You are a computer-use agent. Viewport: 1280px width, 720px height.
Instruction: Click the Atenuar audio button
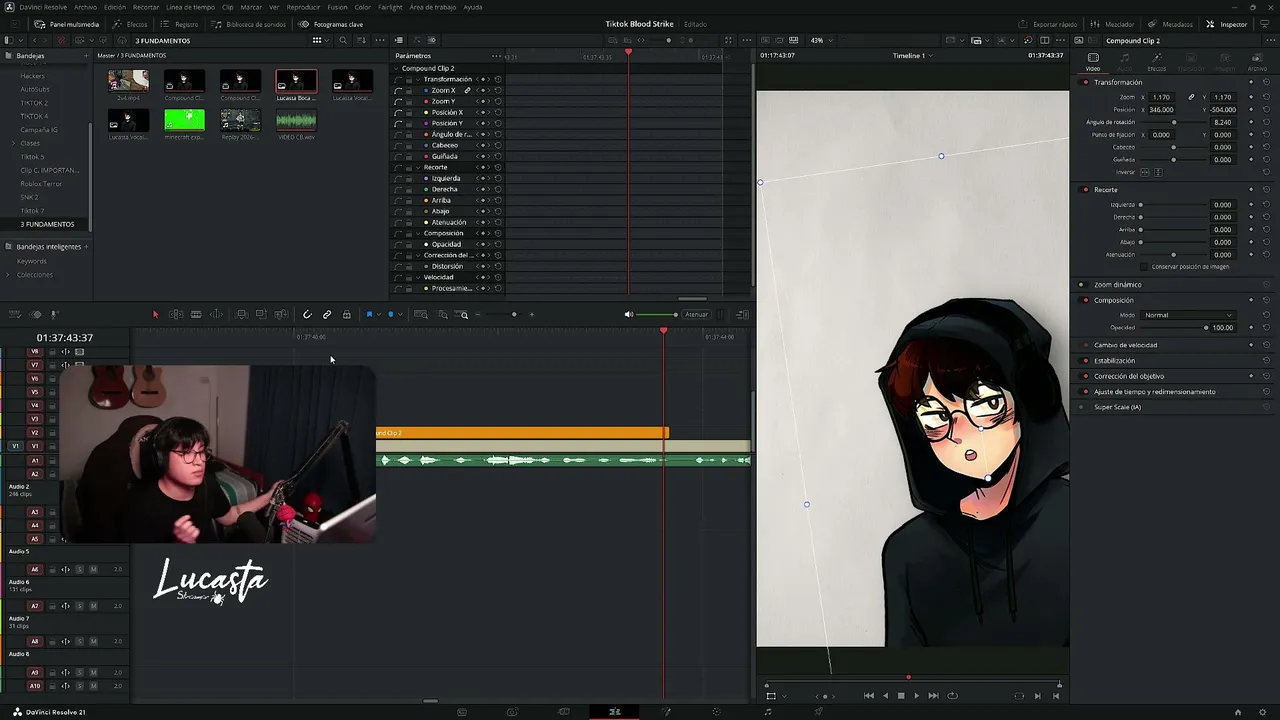pyautogui.click(x=696, y=315)
